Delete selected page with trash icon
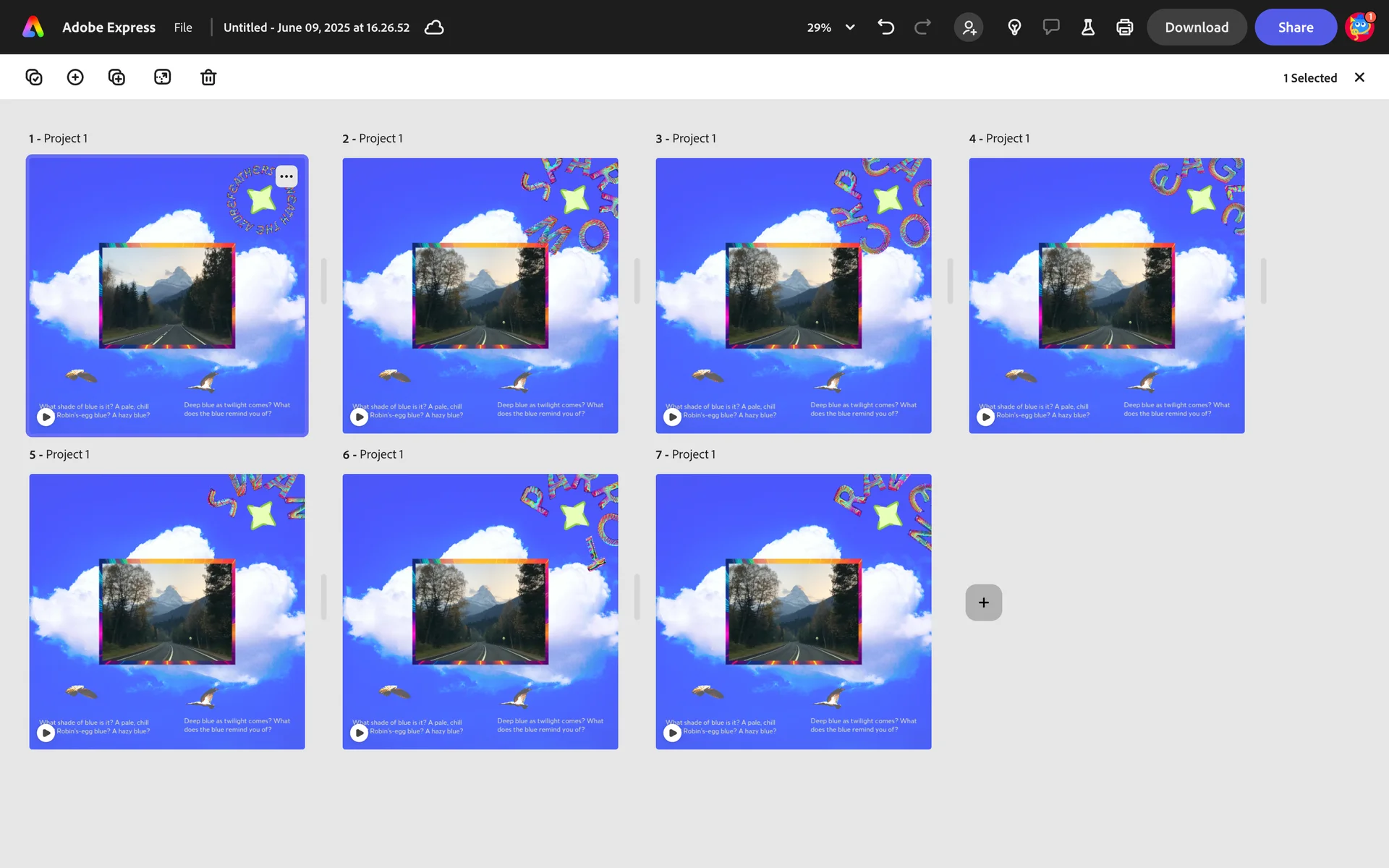Viewport: 1389px width, 868px height. click(208, 77)
